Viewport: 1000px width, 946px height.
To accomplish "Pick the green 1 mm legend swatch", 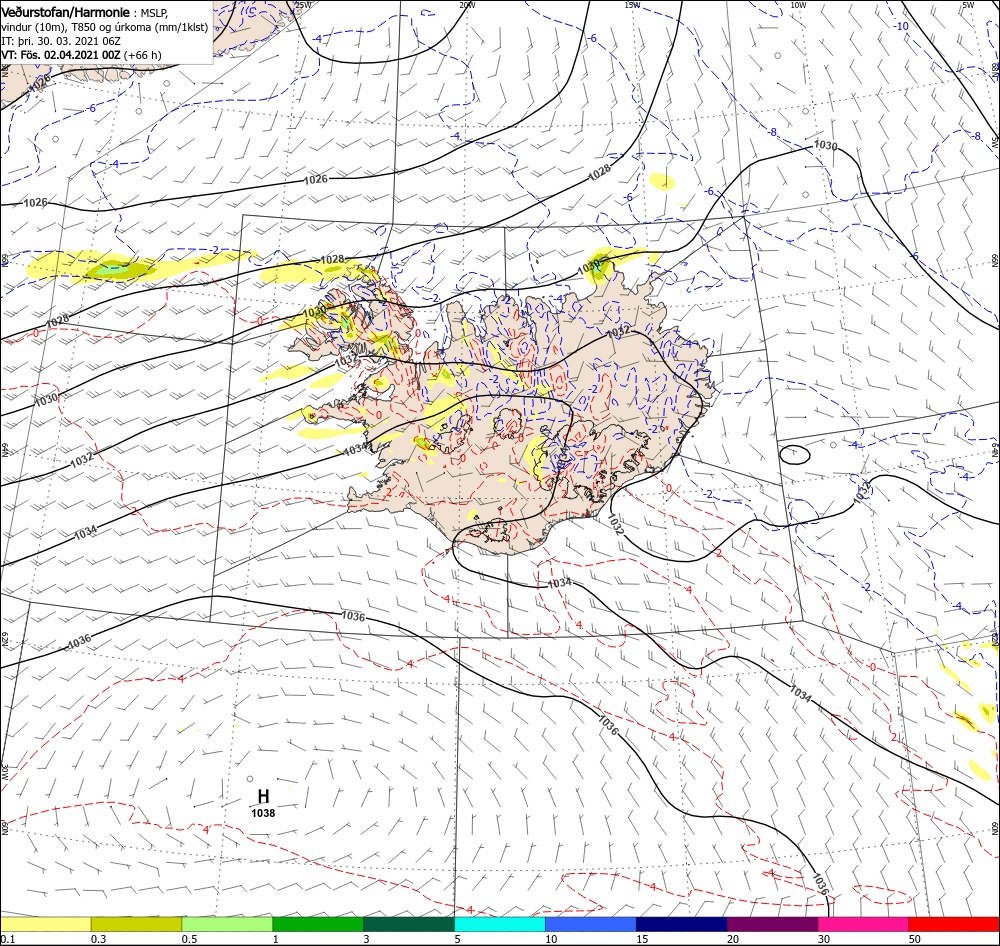I will click(318, 924).
